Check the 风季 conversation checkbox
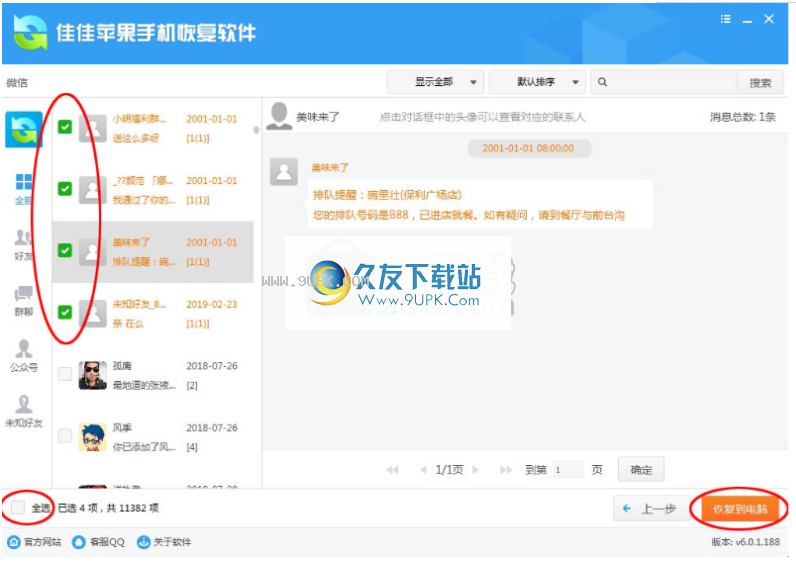796x567 pixels. (x=65, y=436)
